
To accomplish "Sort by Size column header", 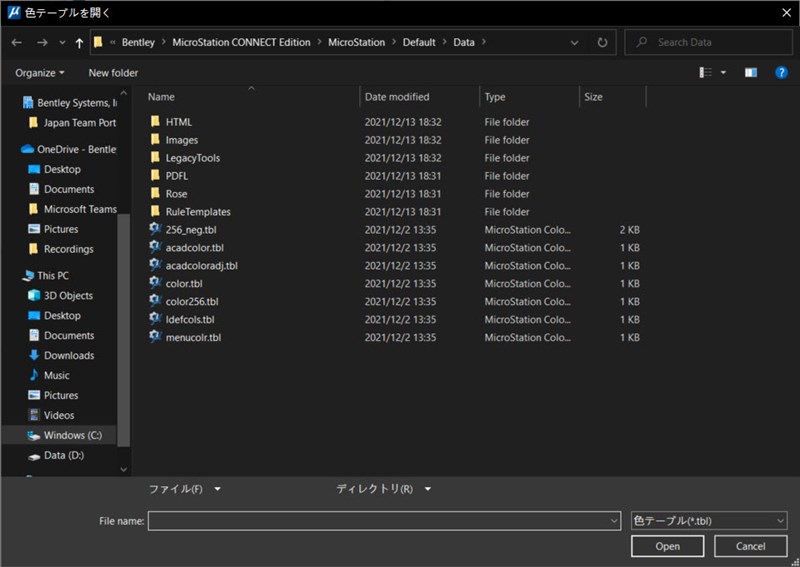I will pos(593,97).
